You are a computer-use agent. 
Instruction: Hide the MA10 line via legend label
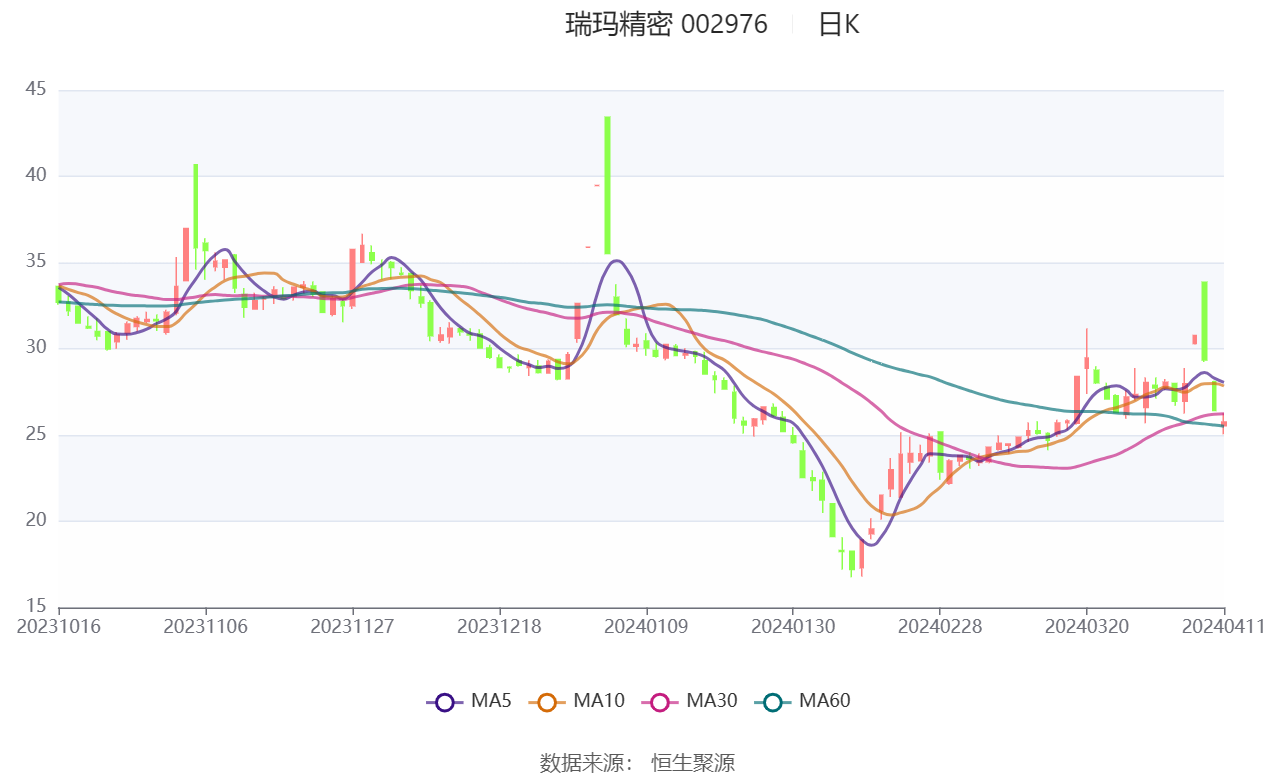(x=598, y=701)
